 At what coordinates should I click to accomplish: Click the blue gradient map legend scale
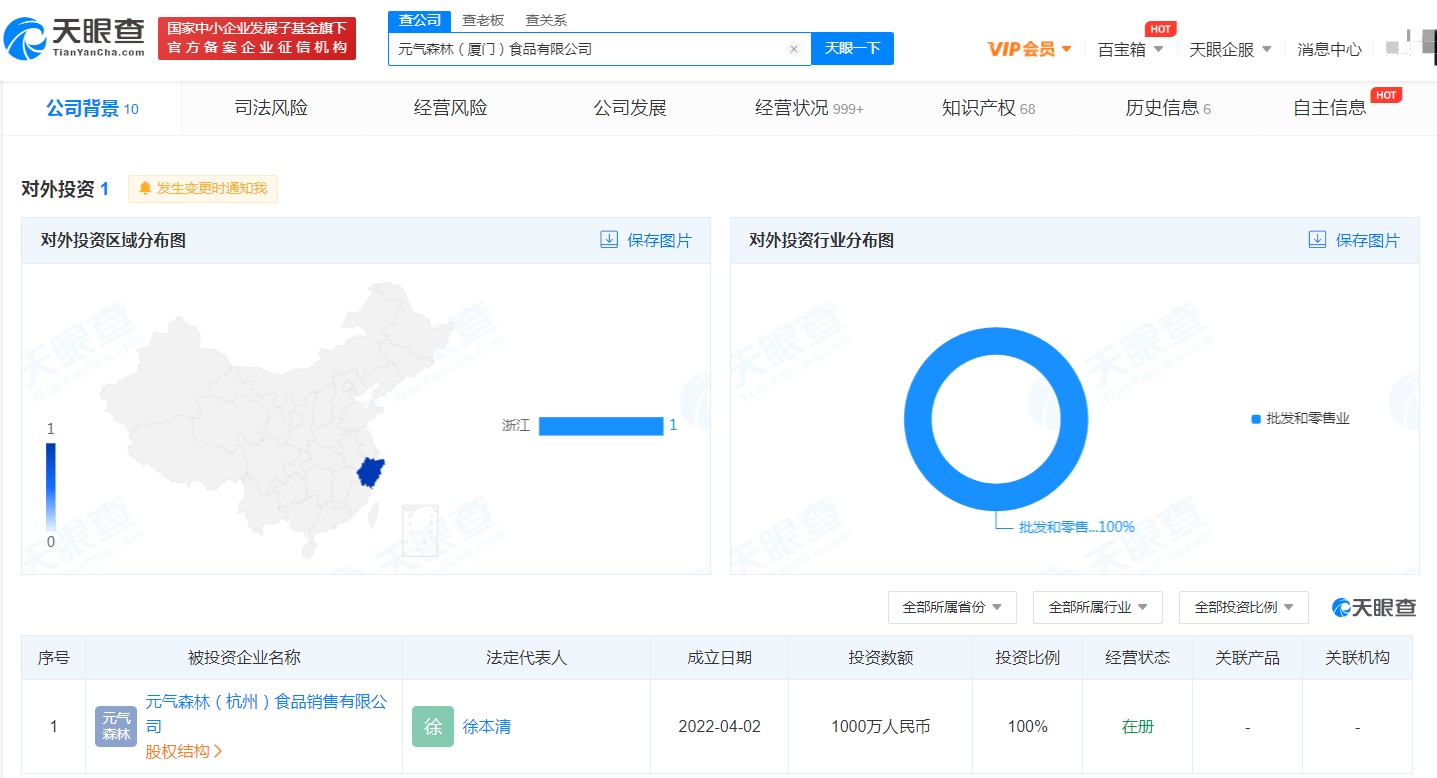click(51, 487)
